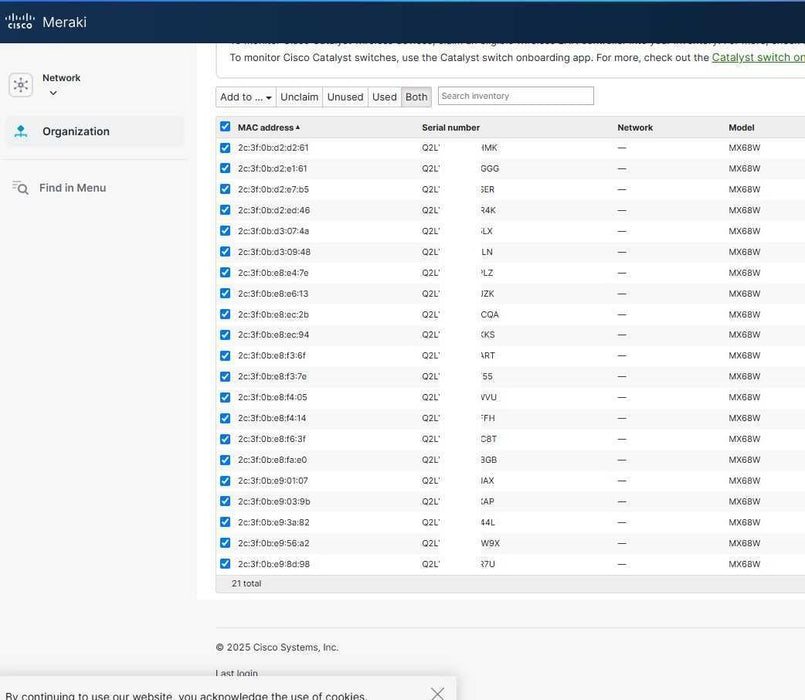Uncheck device 2c:3f:0b:d2:e1:61
The height and width of the screenshot is (700, 805).
pos(225,168)
